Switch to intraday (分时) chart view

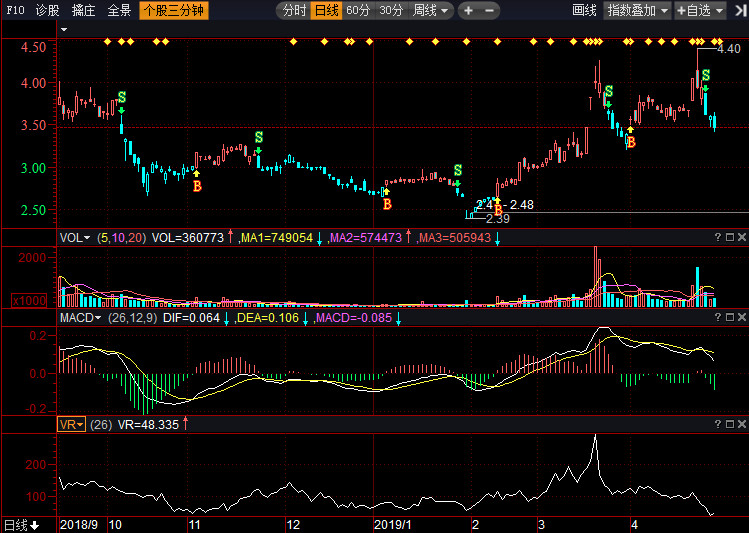(294, 11)
